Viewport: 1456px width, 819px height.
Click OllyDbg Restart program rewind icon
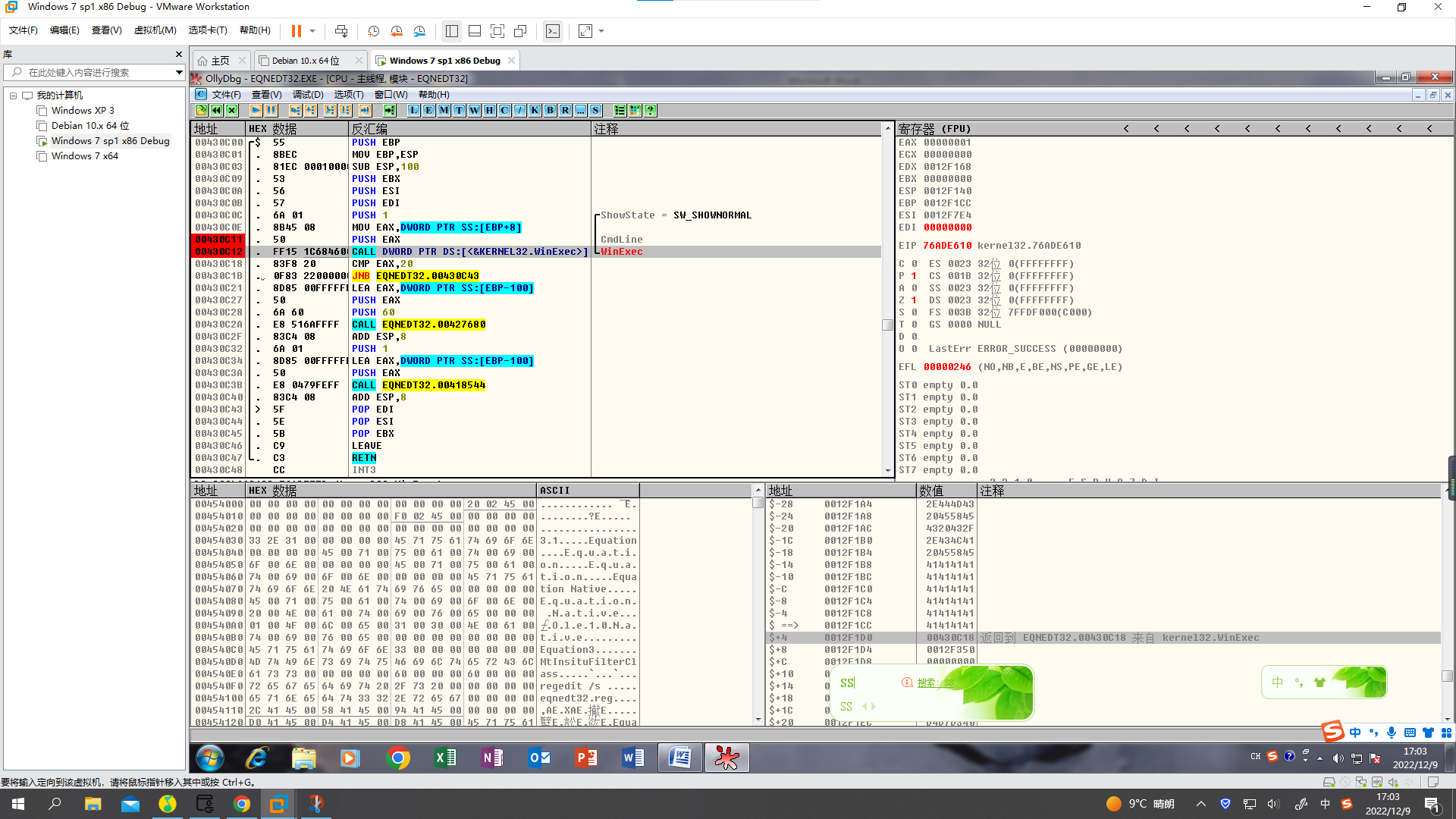(x=217, y=111)
